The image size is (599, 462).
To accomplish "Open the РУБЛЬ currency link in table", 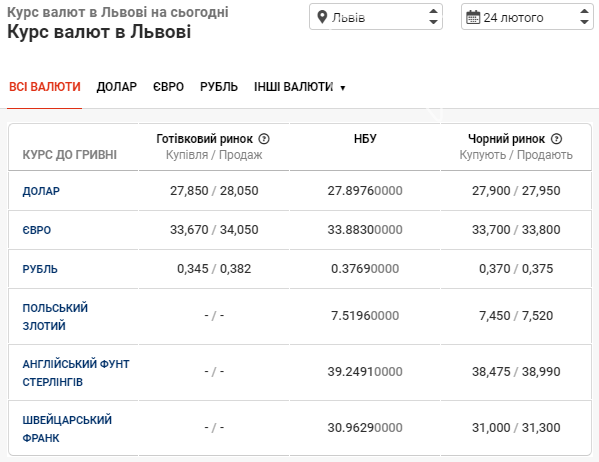I will tap(40, 269).
